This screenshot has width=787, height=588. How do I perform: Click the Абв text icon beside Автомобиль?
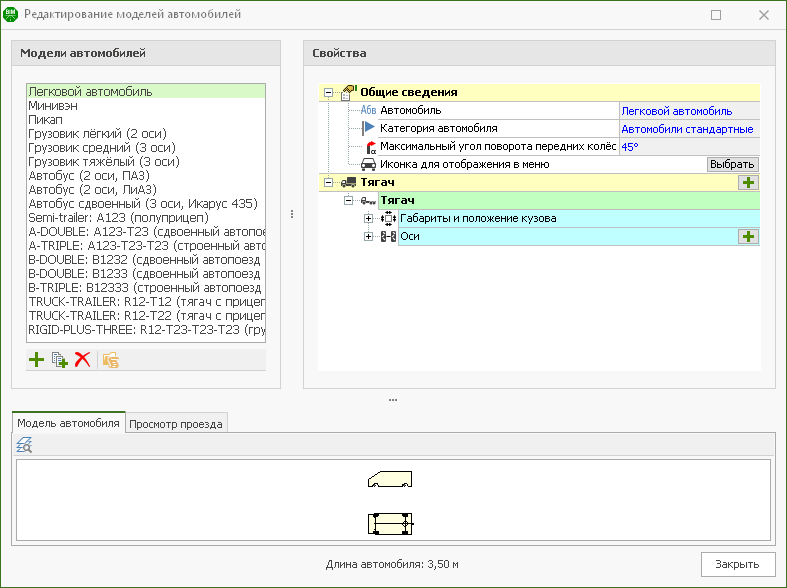click(368, 110)
